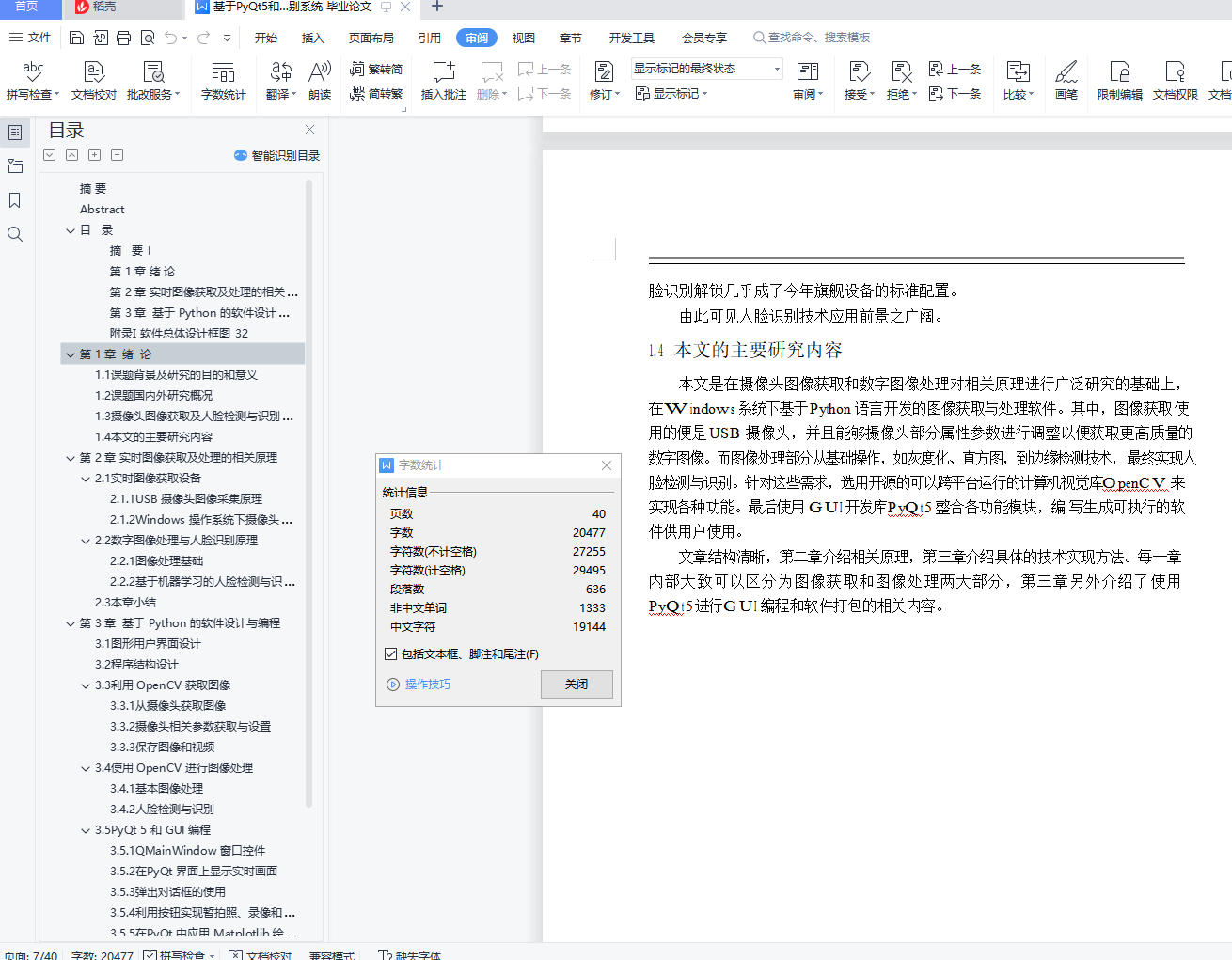This screenshot has width=1232, height=960.
Task: Click 关闭 button in the word count dialog
Action: [x=577, y=684]
